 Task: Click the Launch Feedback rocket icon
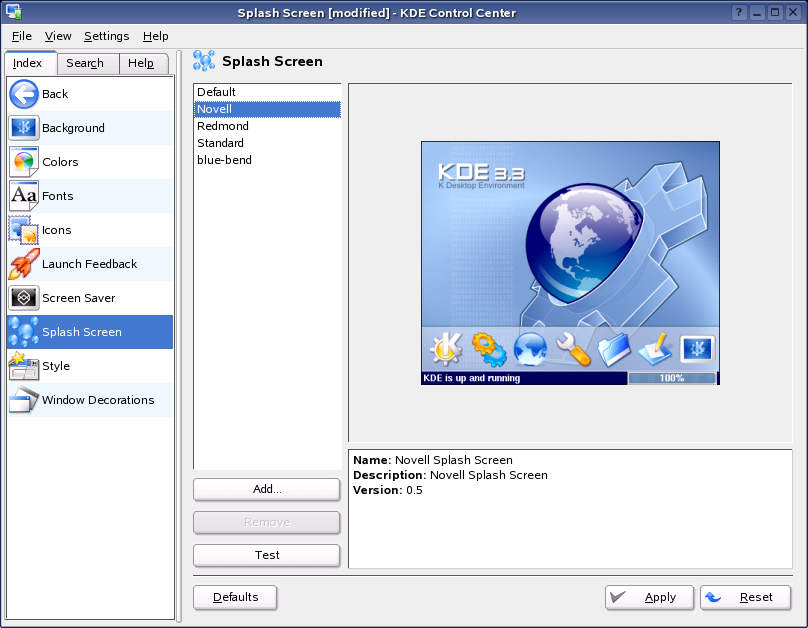(24, 264)
